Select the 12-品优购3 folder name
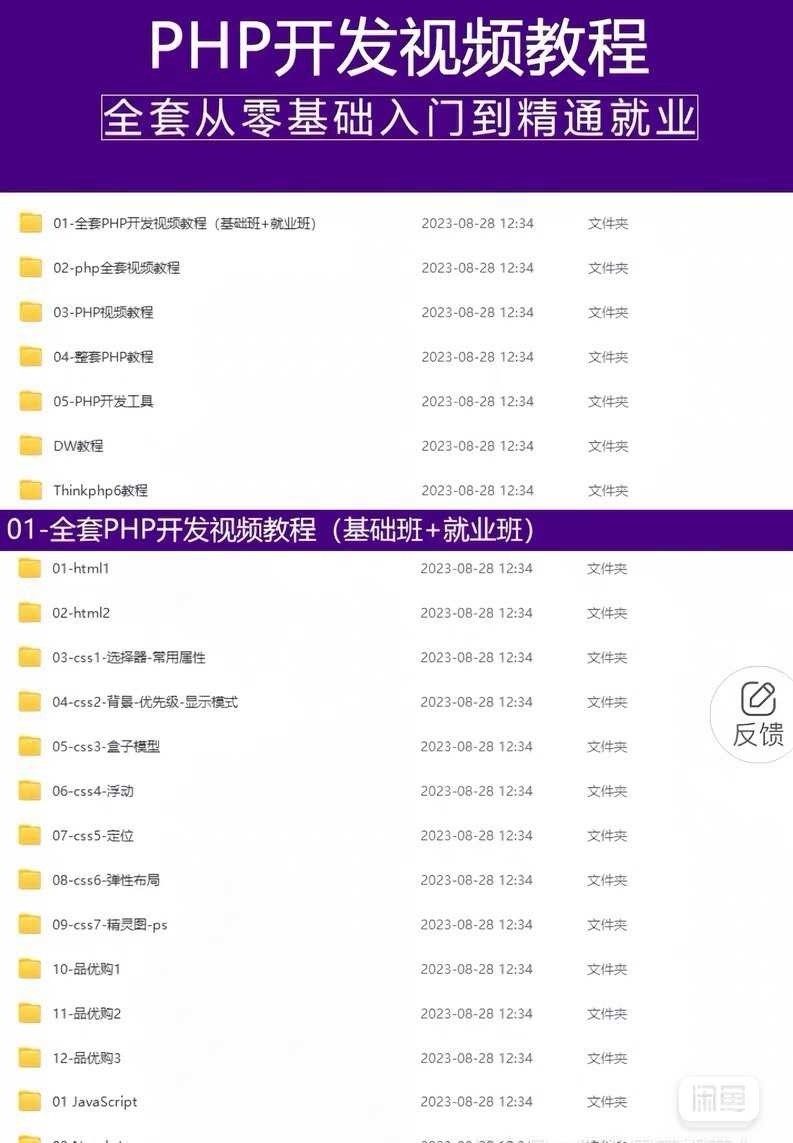The image size is (793, 1143). [86, 1058]
